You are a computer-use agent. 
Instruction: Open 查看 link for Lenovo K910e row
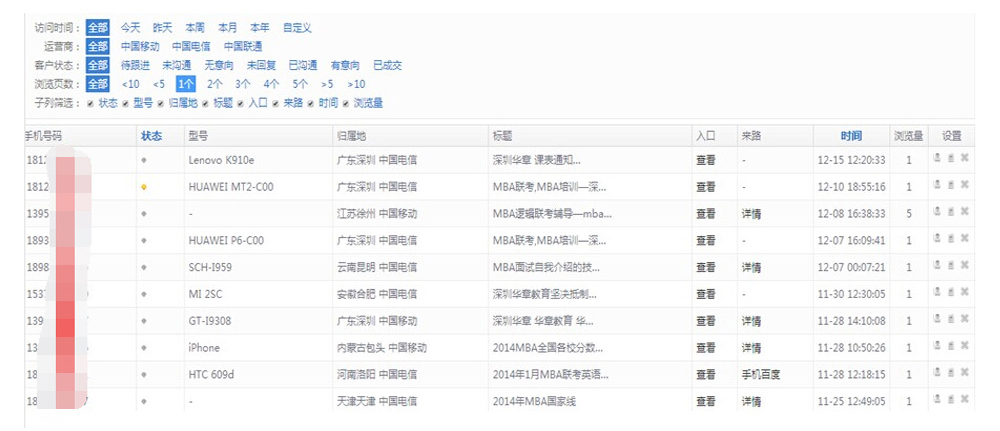point(705,160)
